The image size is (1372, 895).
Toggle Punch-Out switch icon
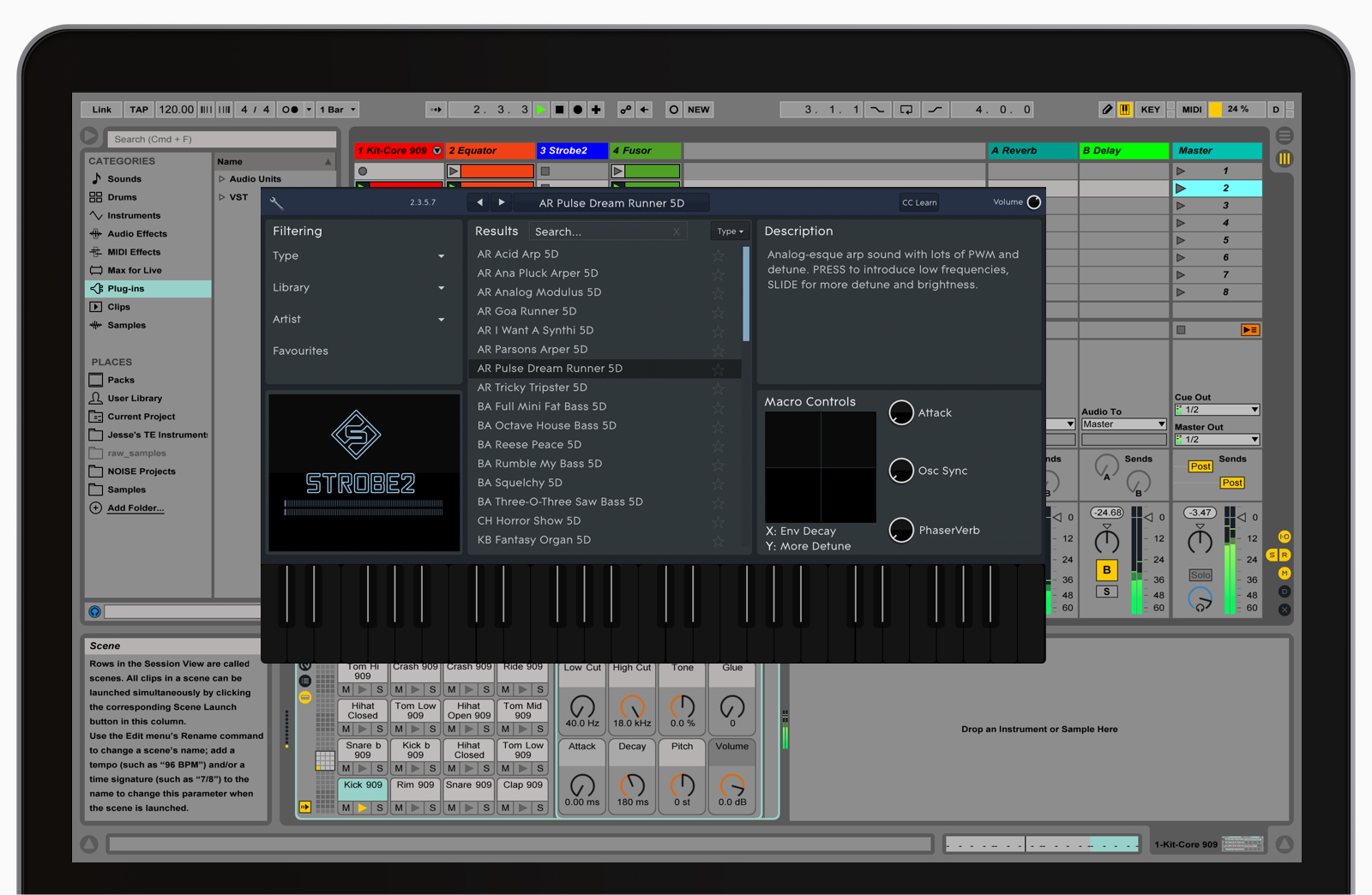[x=935, y=110]
